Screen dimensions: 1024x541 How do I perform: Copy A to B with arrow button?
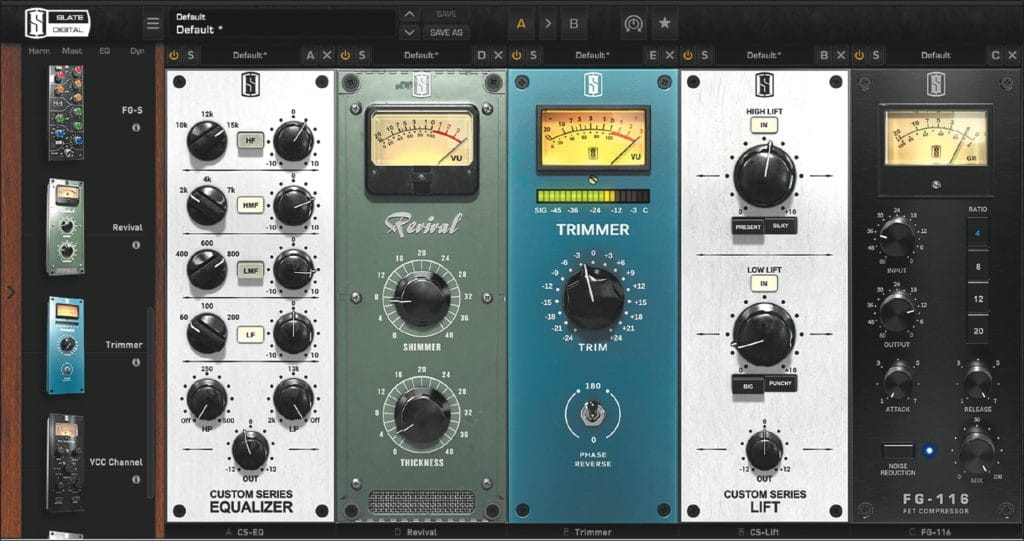[547, 24]
